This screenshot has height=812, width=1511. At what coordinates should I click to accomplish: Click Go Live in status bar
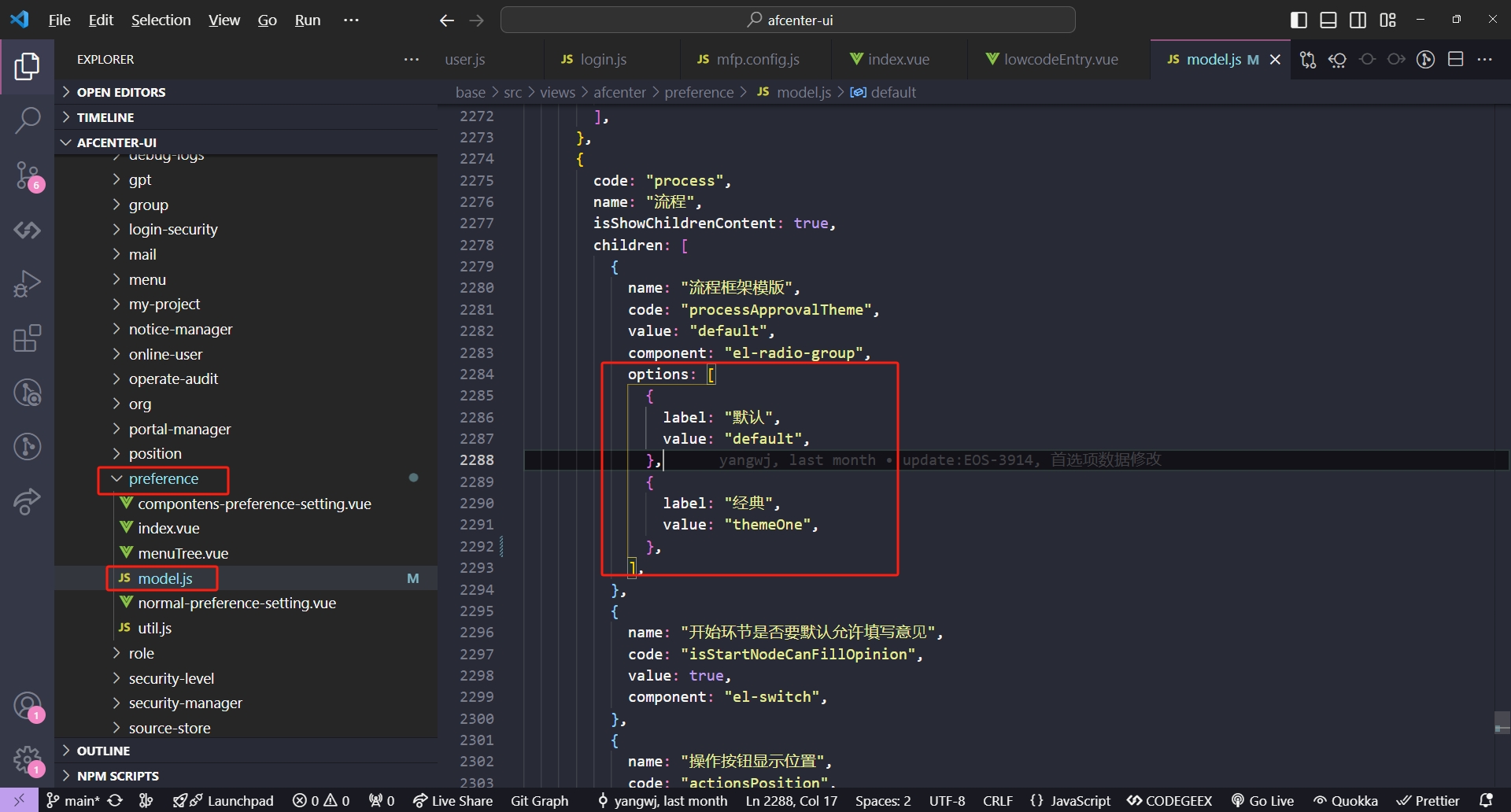[1262, 800]
